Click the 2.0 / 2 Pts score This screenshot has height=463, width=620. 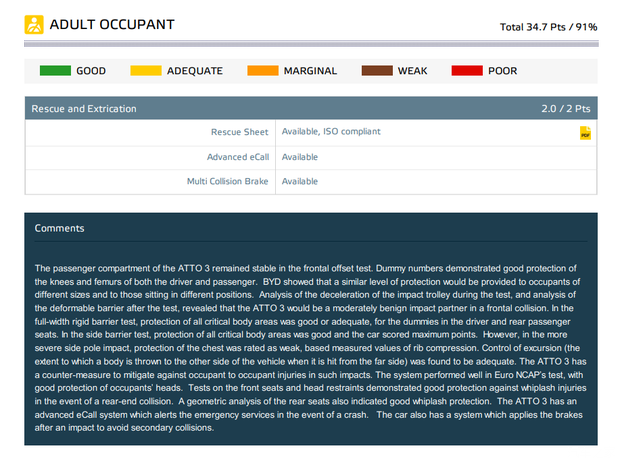click(x=566, y=108)
